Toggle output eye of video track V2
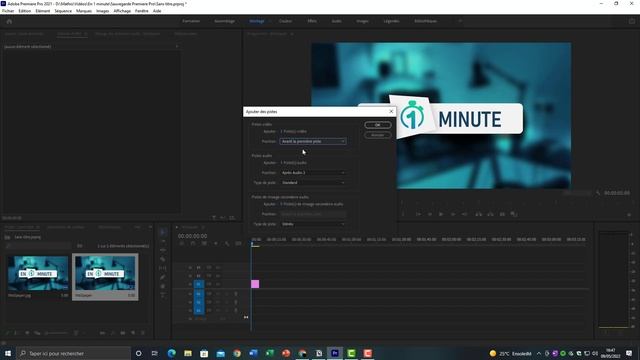640x360 pixels. coord(218,276)
